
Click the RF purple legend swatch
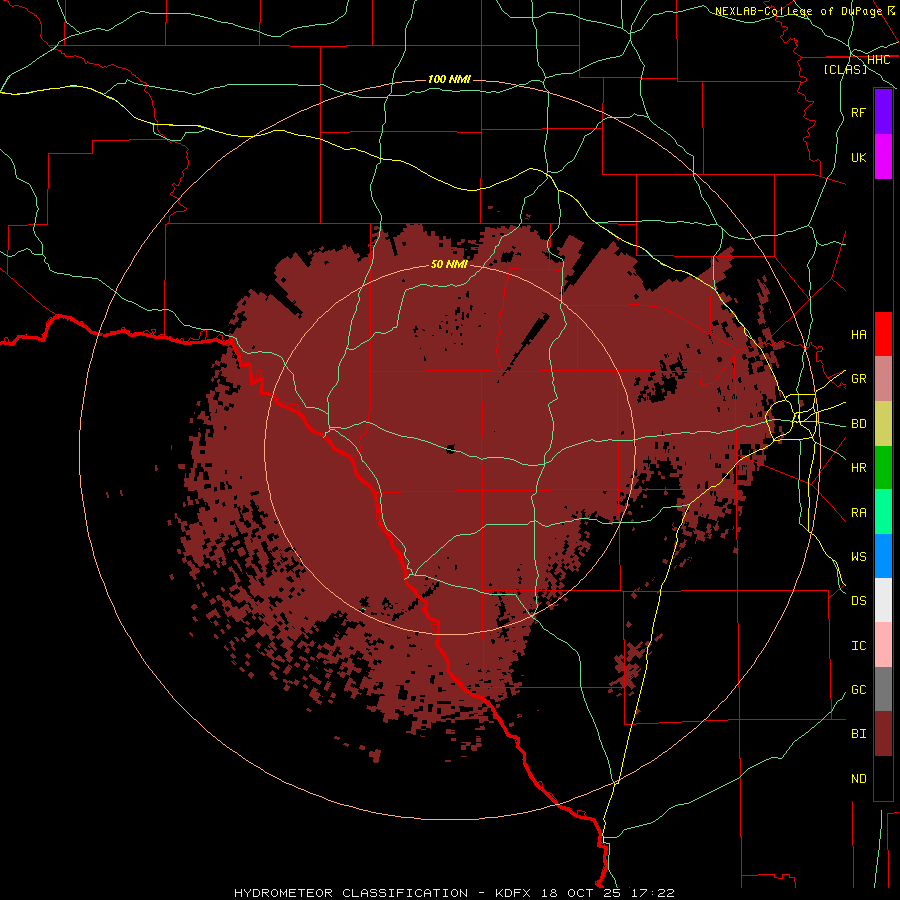pos(883,112)
